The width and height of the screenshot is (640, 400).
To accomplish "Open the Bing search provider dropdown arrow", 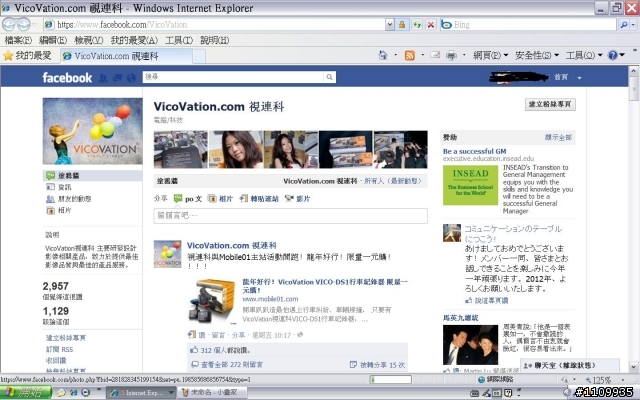I will tap(633, 25).
